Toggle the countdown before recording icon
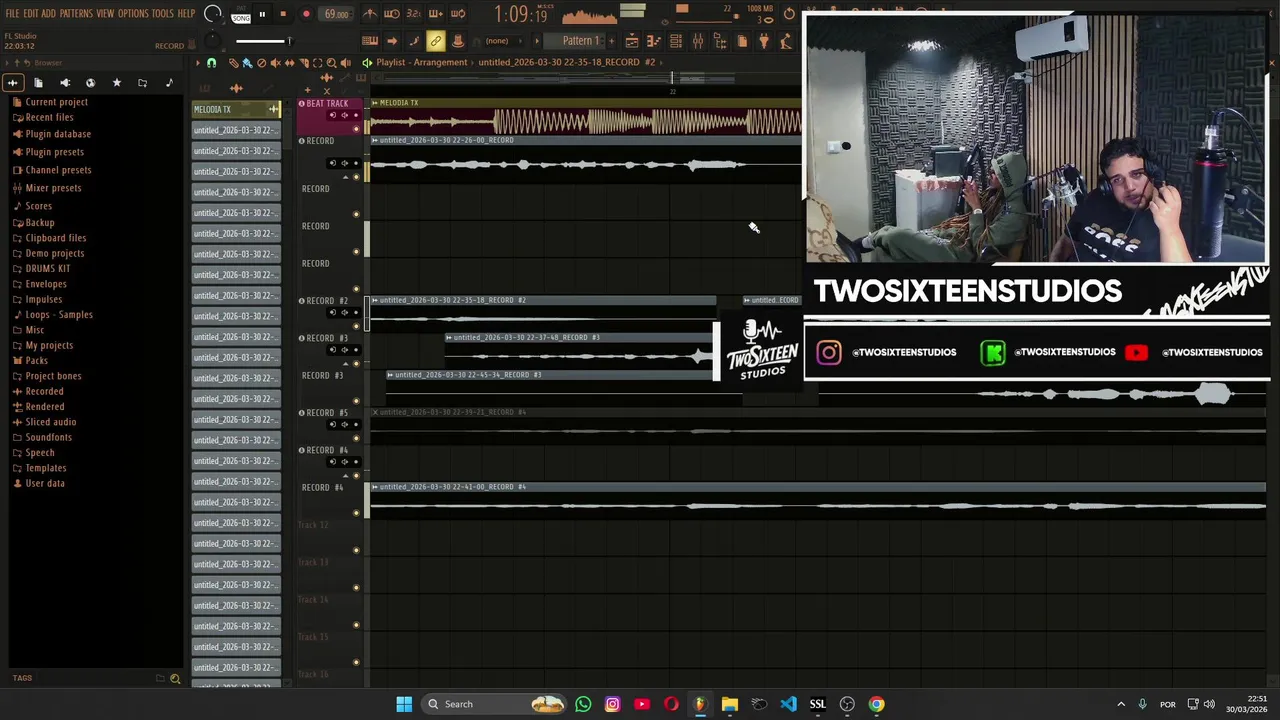This screenshot has height=720, width=1280. point(414,14)
